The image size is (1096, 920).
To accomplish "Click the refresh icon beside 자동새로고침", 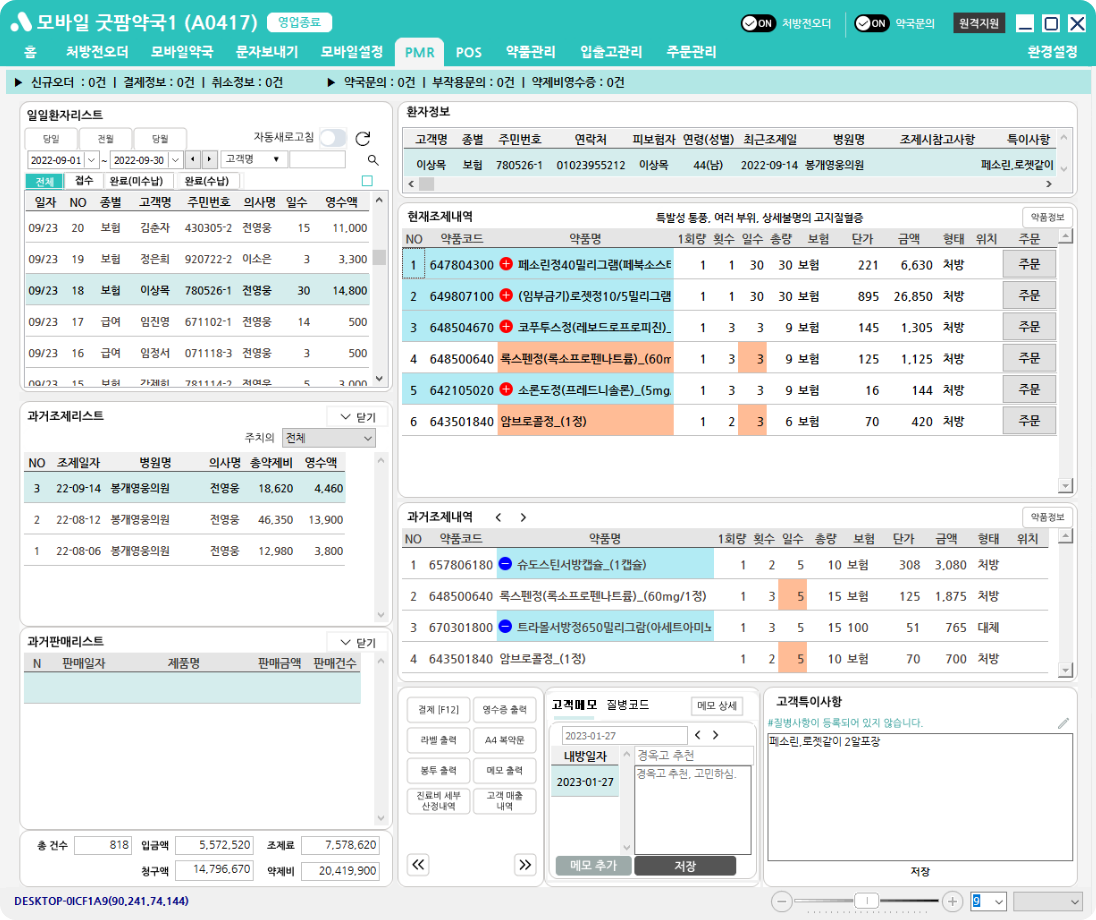I will [363, 139].
